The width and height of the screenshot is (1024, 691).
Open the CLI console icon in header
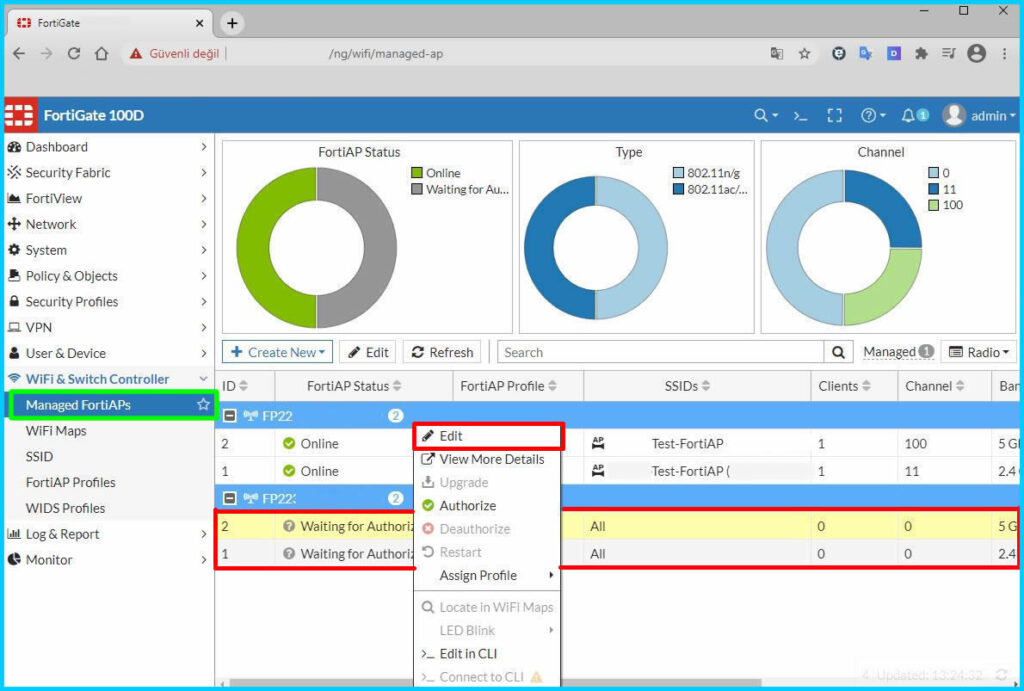800,116
